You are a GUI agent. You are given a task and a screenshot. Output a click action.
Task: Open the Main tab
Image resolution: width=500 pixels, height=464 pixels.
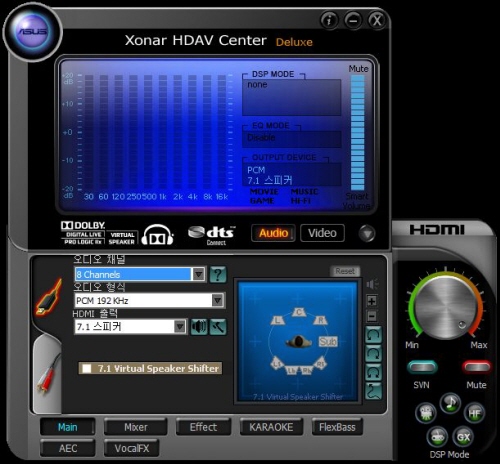(x=68, y=427)
